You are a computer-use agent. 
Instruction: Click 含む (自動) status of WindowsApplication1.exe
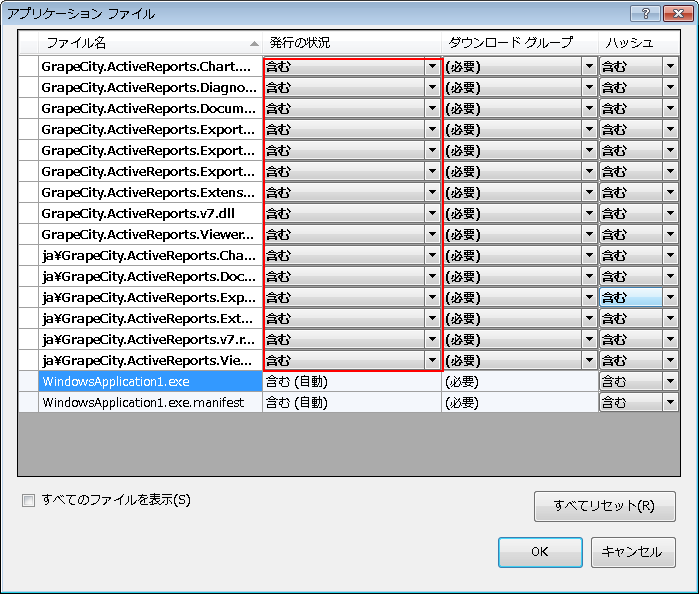(352, 381)
